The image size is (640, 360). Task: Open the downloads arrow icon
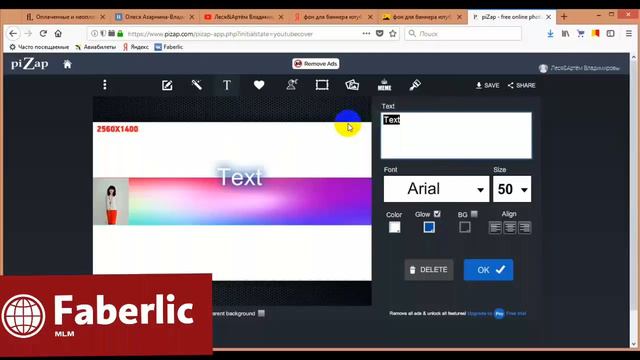550,33
